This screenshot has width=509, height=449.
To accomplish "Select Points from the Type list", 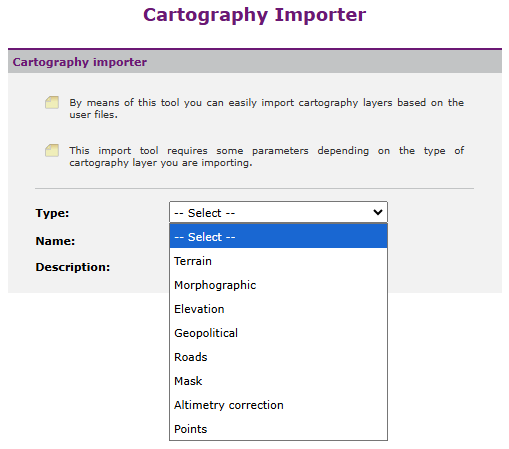I will pos(278,429).
